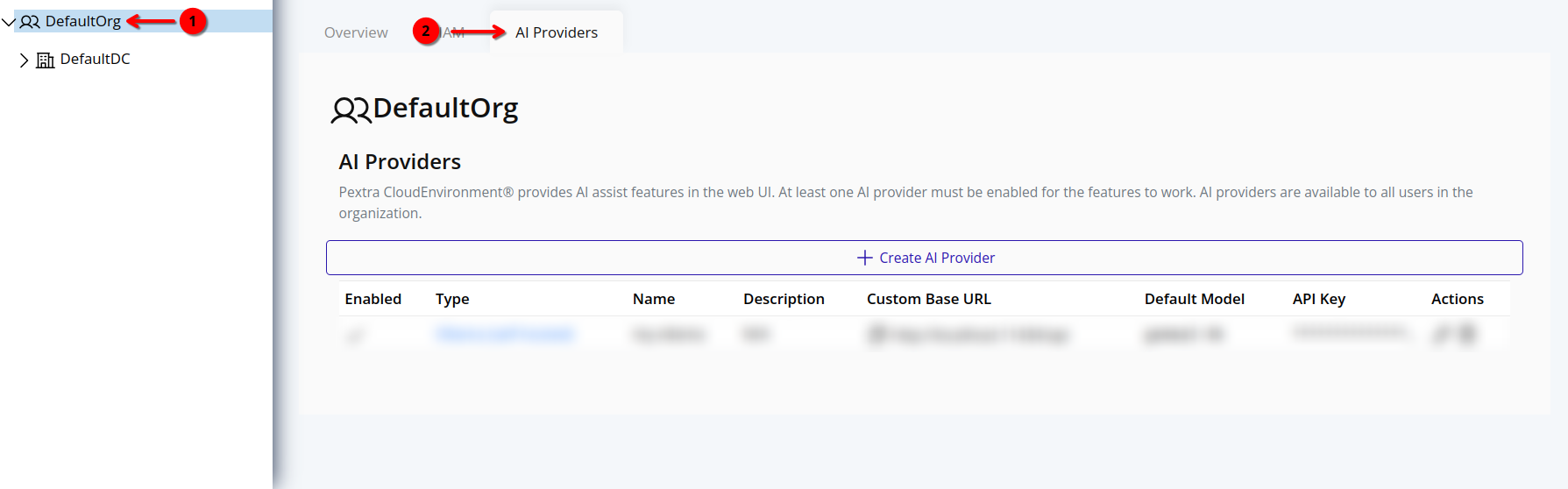Screen dimensions: 1568x489
Task: Click the Default Model column header
Action: point(1194,299)
